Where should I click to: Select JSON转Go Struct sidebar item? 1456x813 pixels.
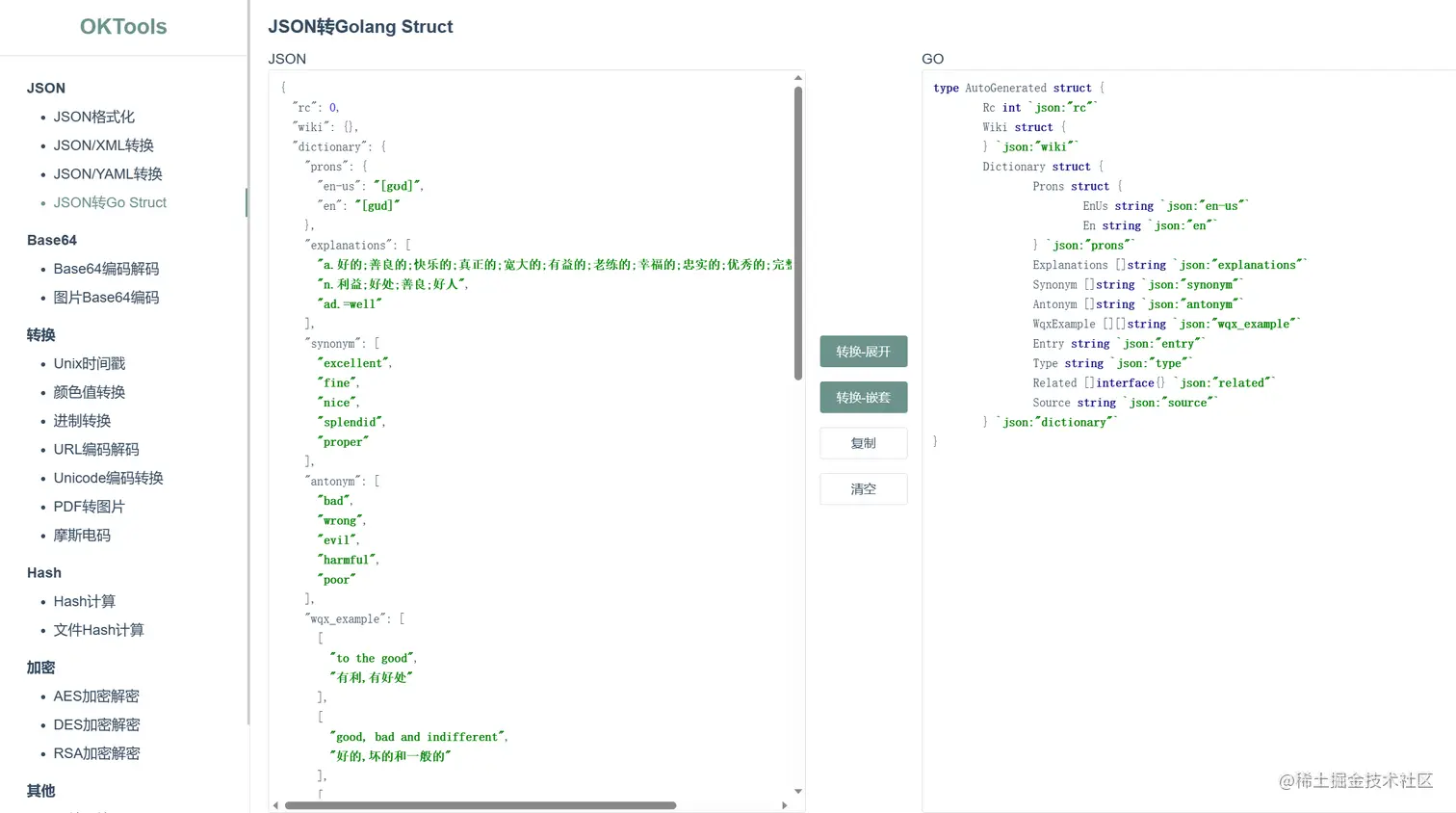click(x=110, y=202)
